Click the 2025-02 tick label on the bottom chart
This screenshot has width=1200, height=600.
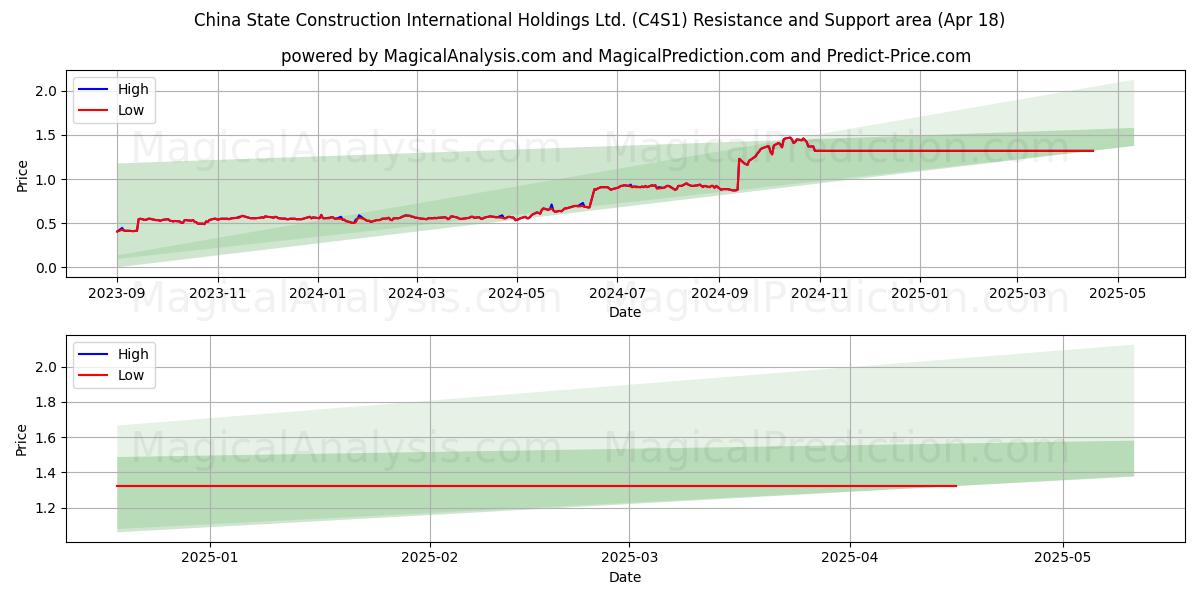point(430,559)
